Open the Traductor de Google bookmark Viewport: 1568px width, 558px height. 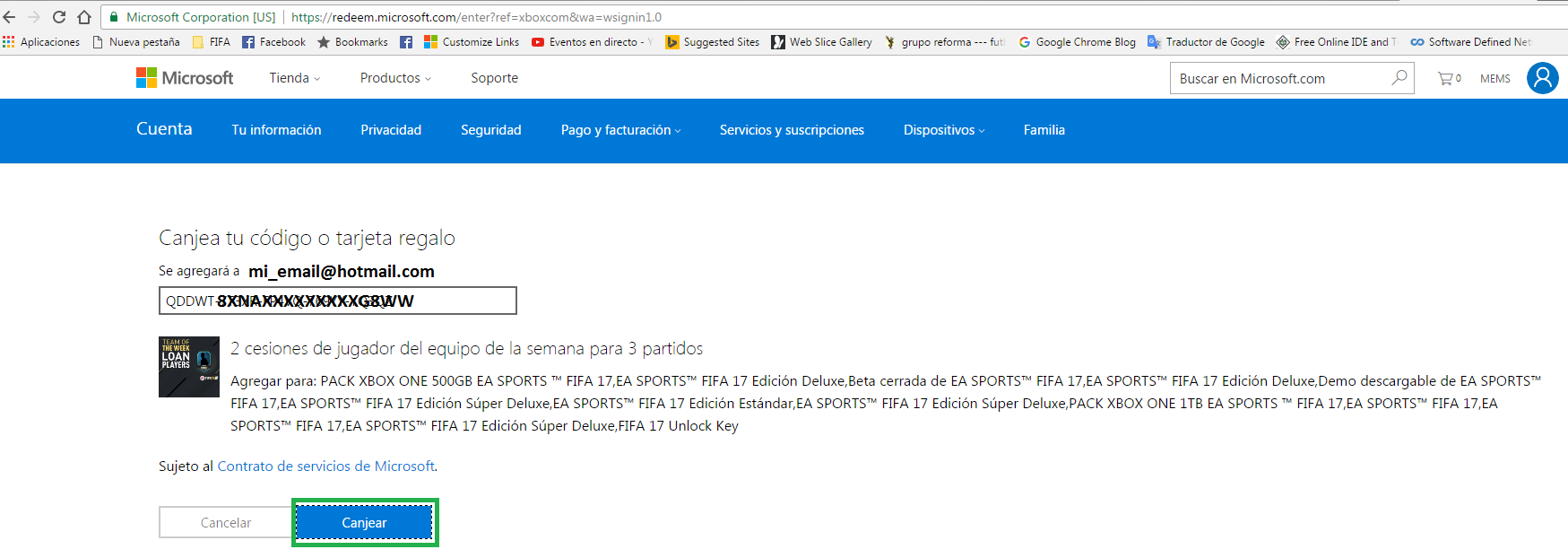1206,42
